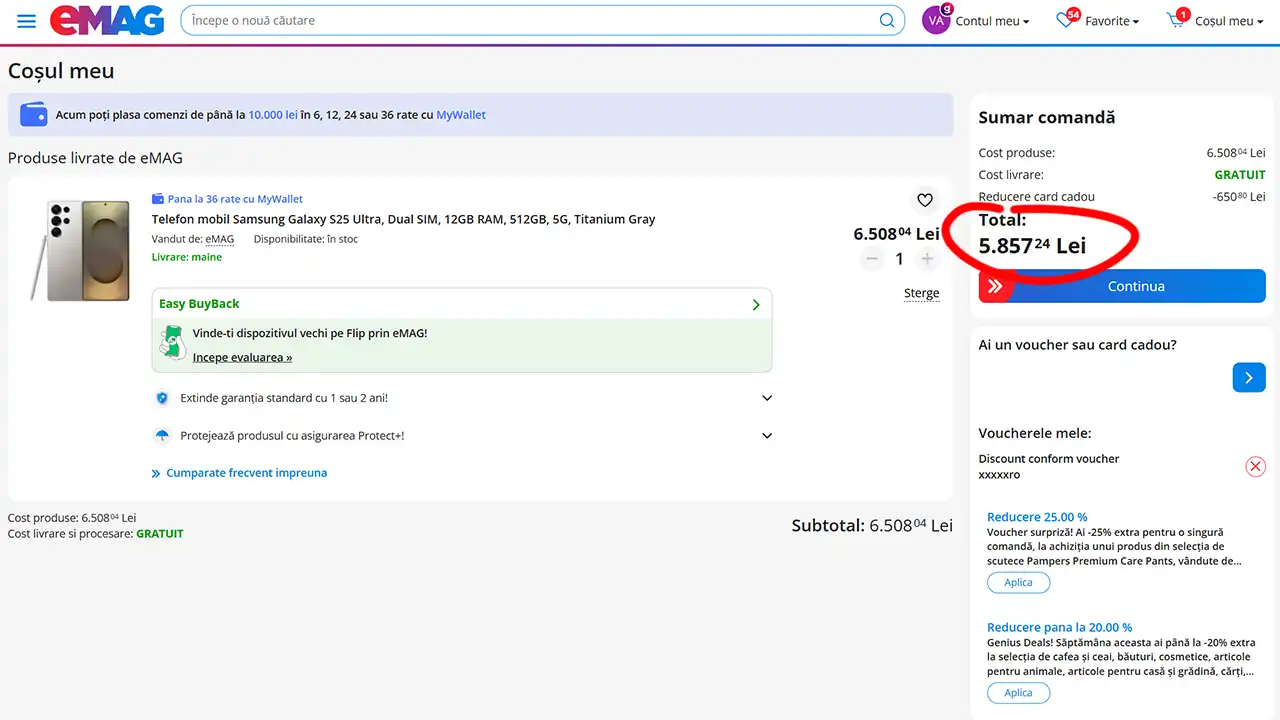Image resolution: width=1280 pixels, height=720 pixels.
Task: Click the VA account avatar
Action: pyautogui.click(x=936, y=21)
